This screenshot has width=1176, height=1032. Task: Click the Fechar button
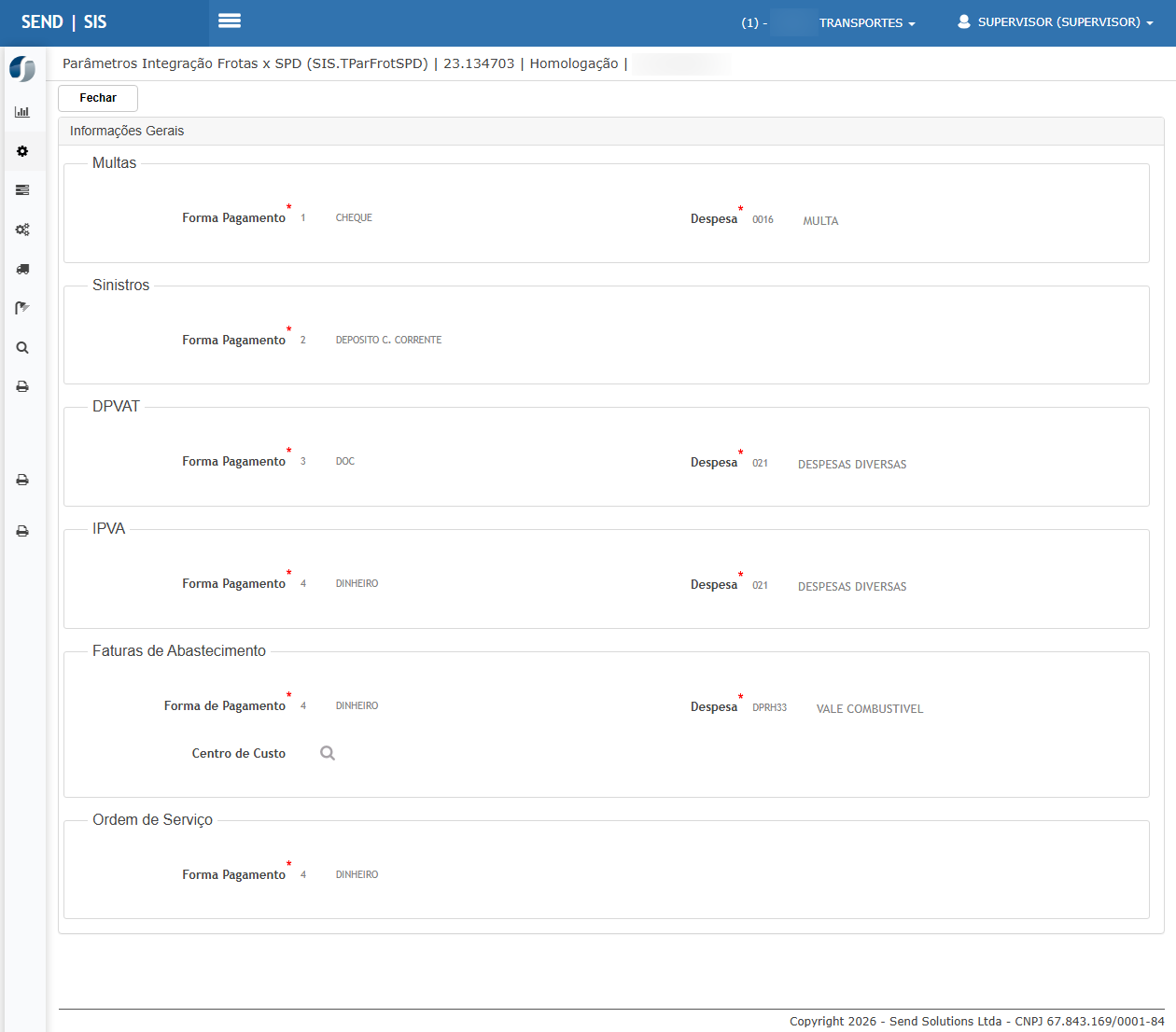pos(98,98)
